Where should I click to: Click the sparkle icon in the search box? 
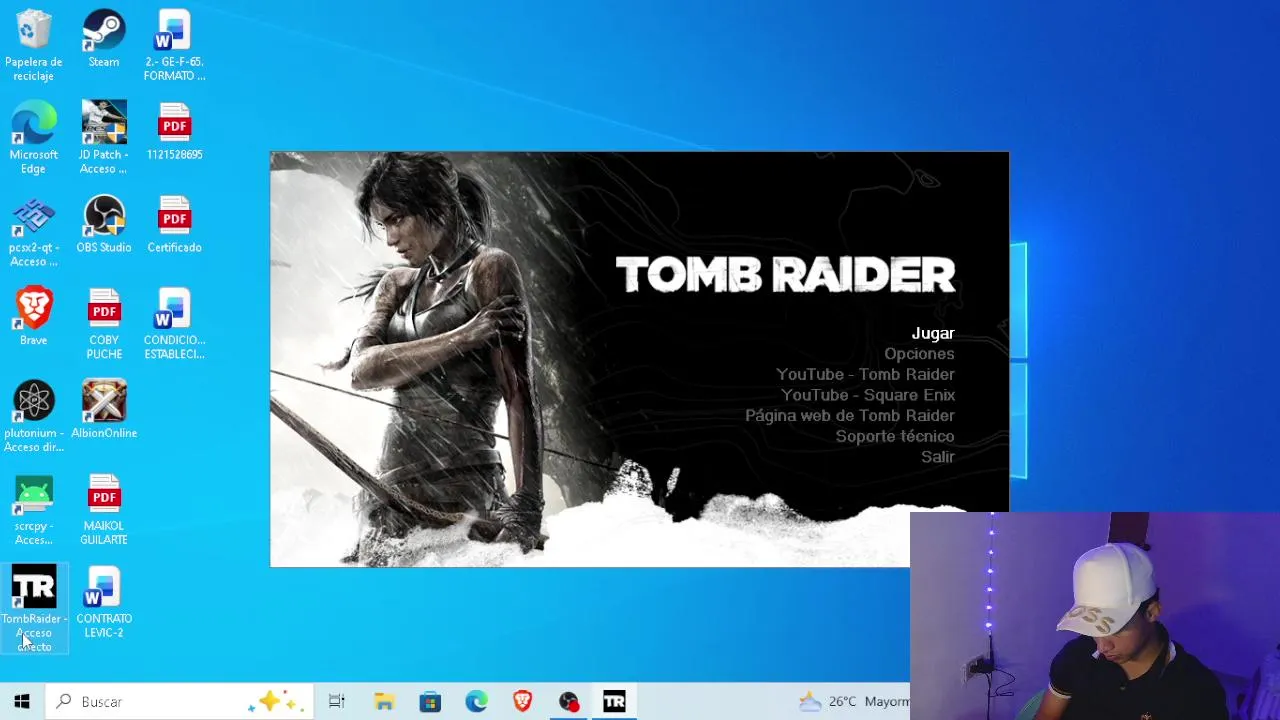[x=275, y=702]
